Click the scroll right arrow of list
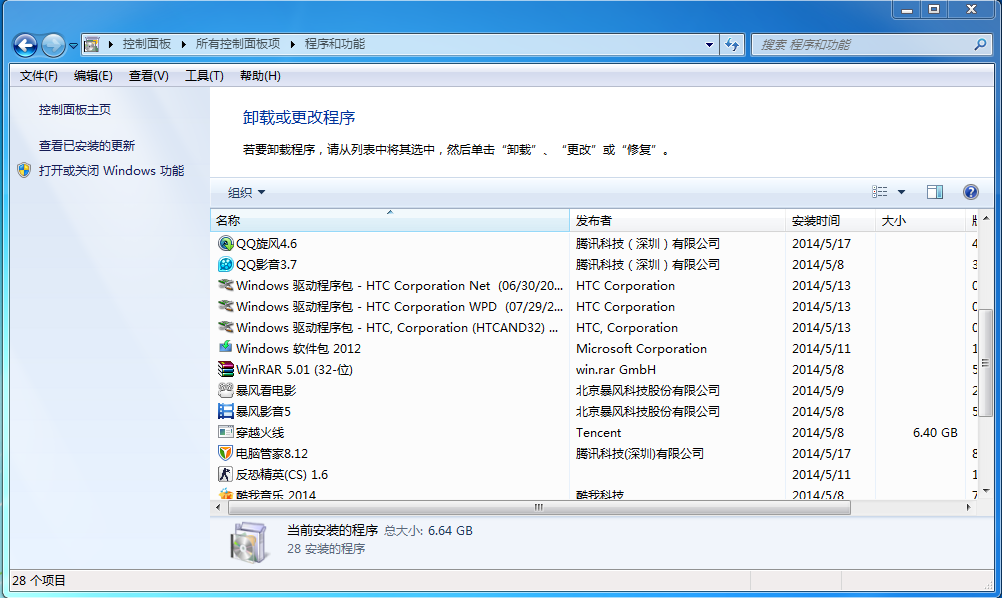The width and height of the screenshot is (1002, 598). 969,507
